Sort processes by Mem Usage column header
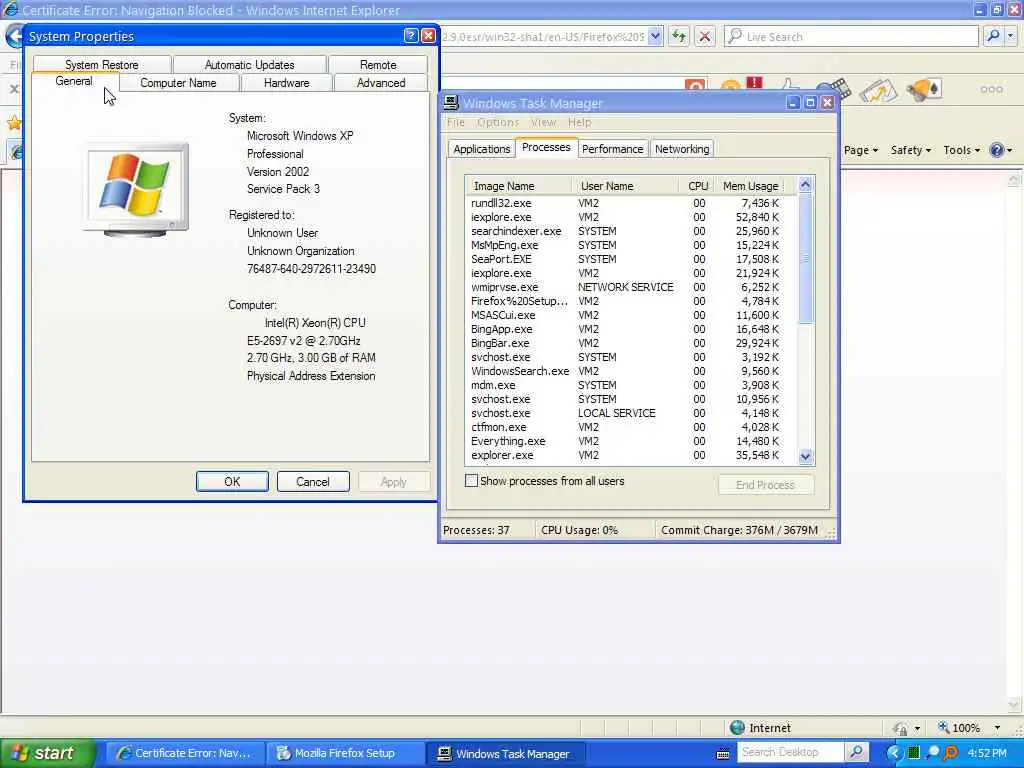1024x768 pixels. click(x=750, y=186)
